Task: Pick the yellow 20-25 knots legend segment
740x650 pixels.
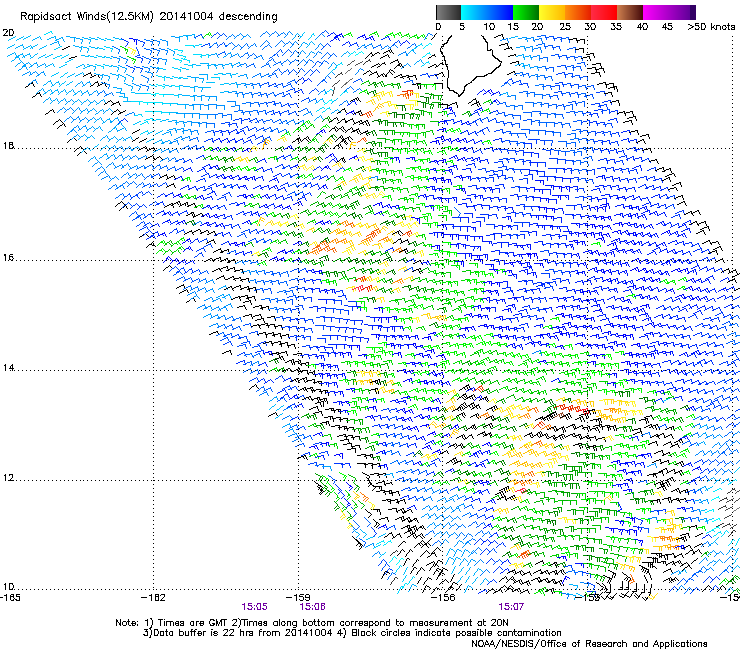Action: pyautogui.click(x=552, y=12)
